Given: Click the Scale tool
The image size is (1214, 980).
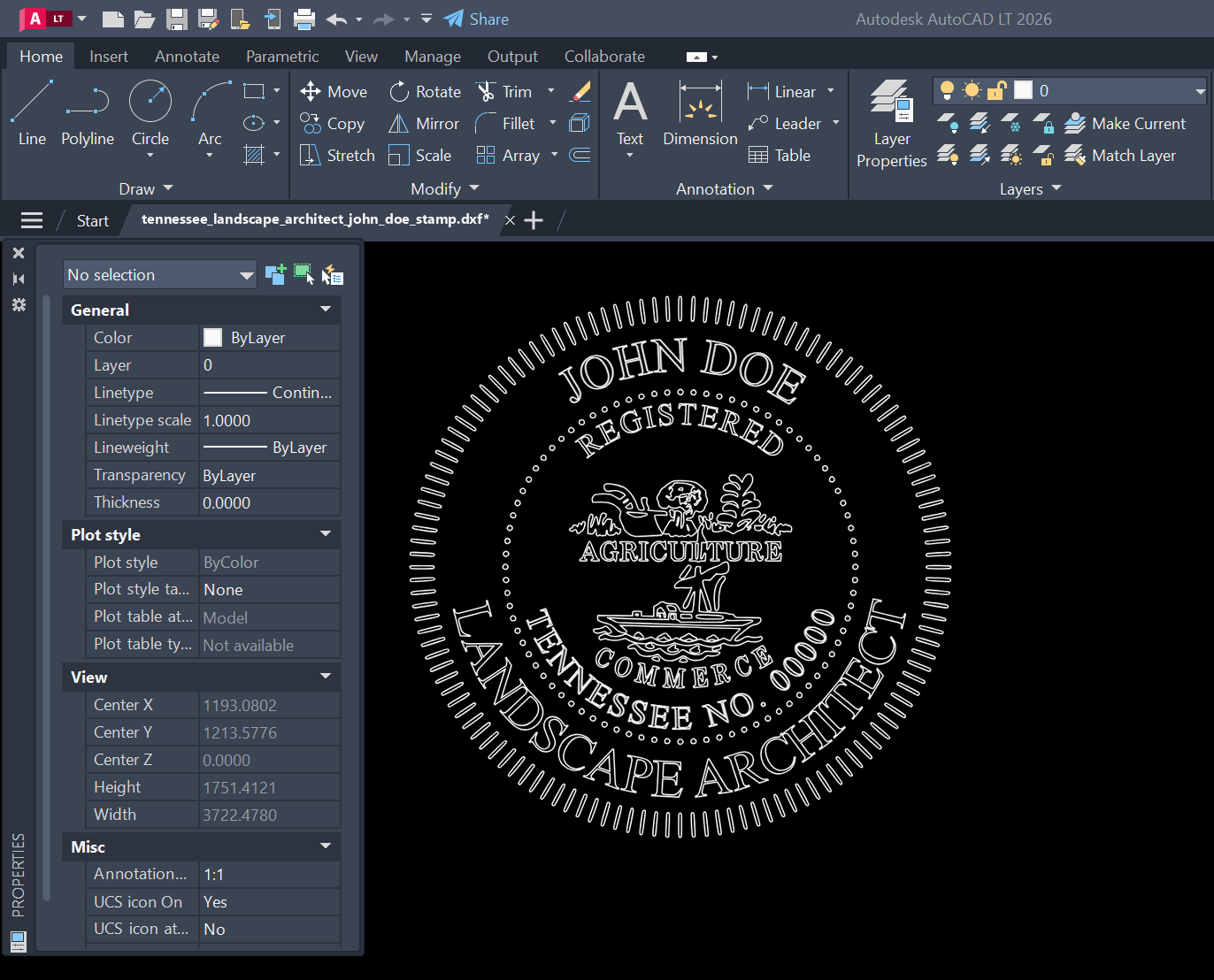Looking at the screenshot, I should [x=420, y=156].
